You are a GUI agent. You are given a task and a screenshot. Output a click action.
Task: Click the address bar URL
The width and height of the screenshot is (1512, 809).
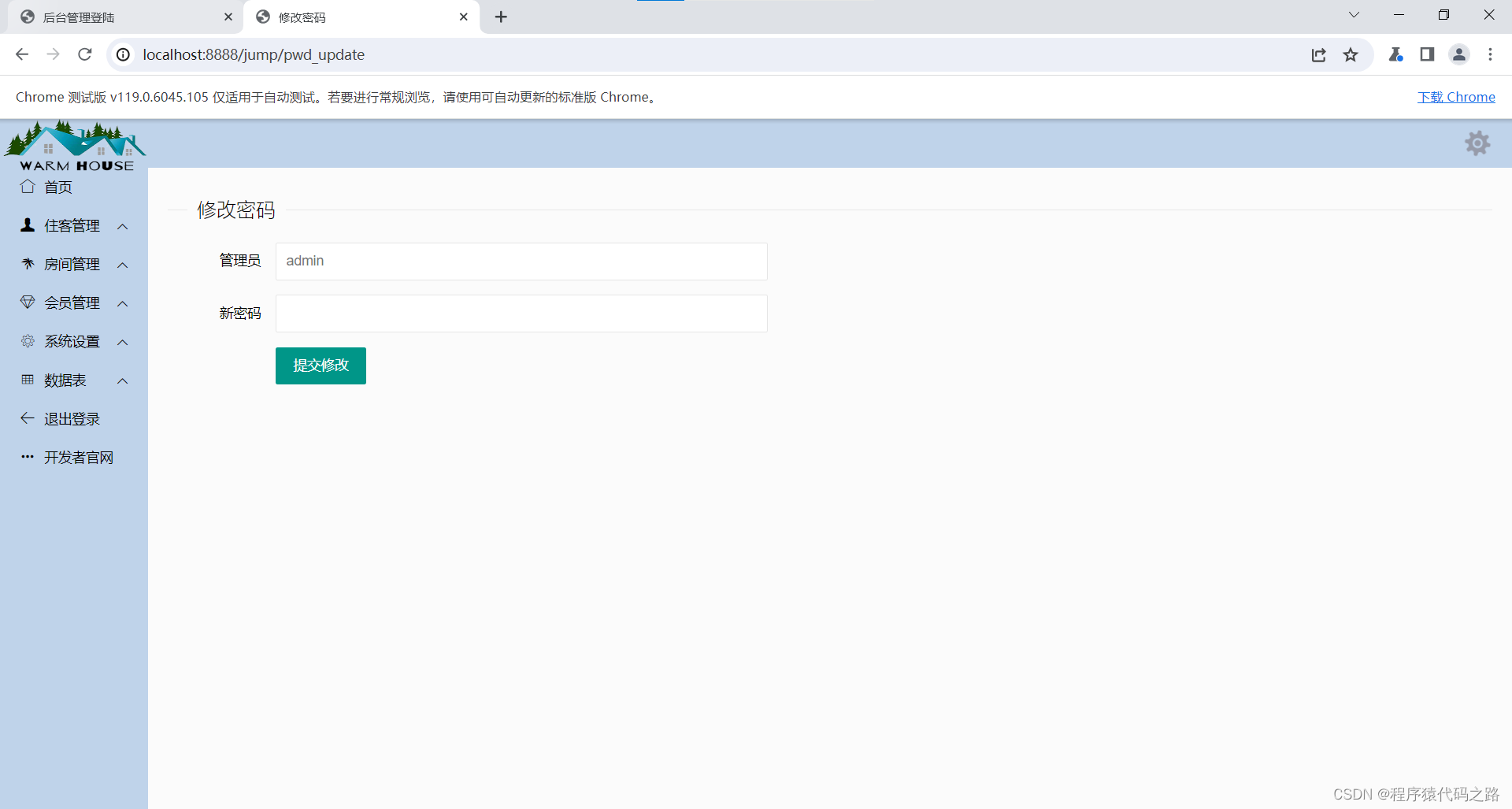point(254,54)
